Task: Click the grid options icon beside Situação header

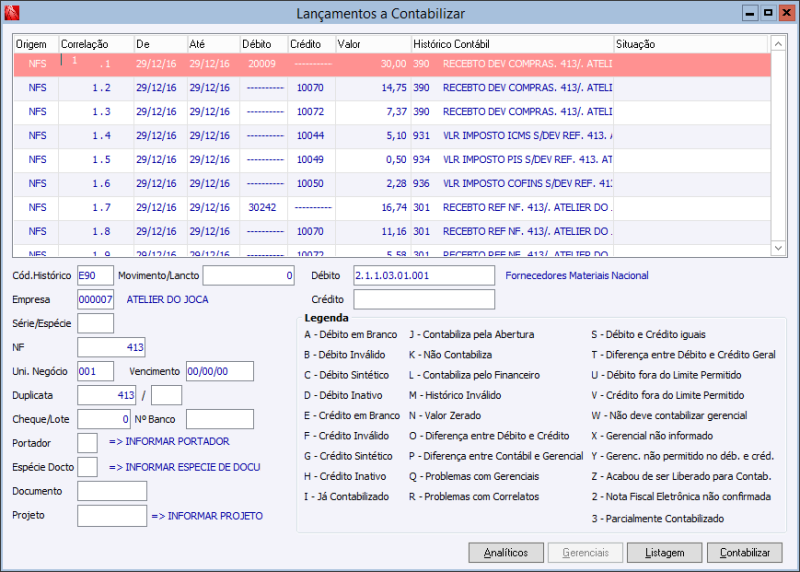Action: (776, 44)
